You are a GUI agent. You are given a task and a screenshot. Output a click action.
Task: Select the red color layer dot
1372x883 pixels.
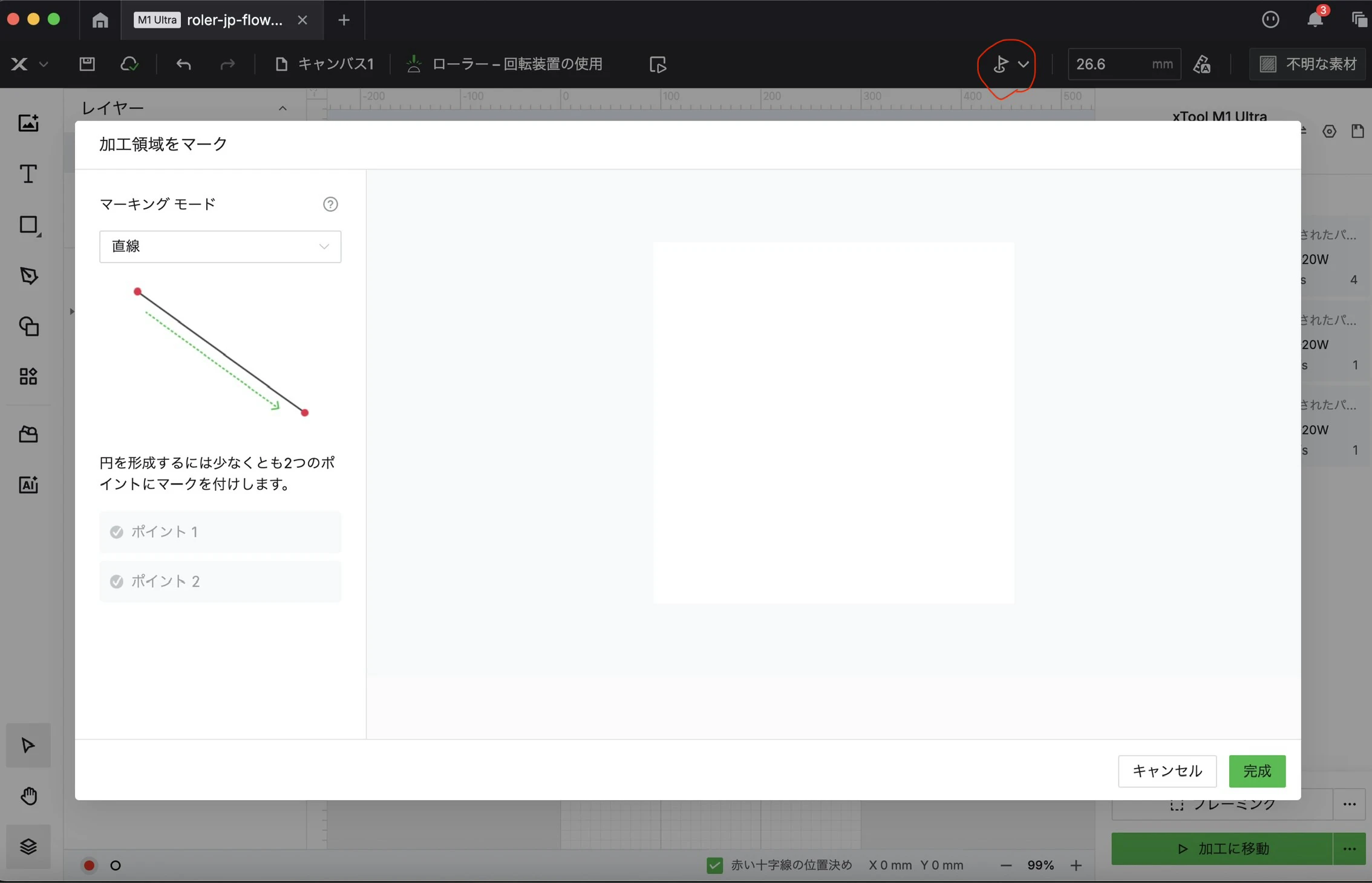coord(89,865)
